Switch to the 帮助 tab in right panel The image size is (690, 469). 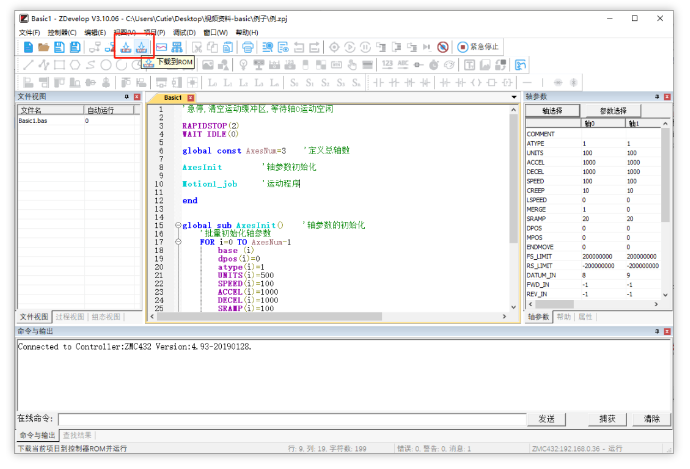pyautogui.click(x=564, y=317)
